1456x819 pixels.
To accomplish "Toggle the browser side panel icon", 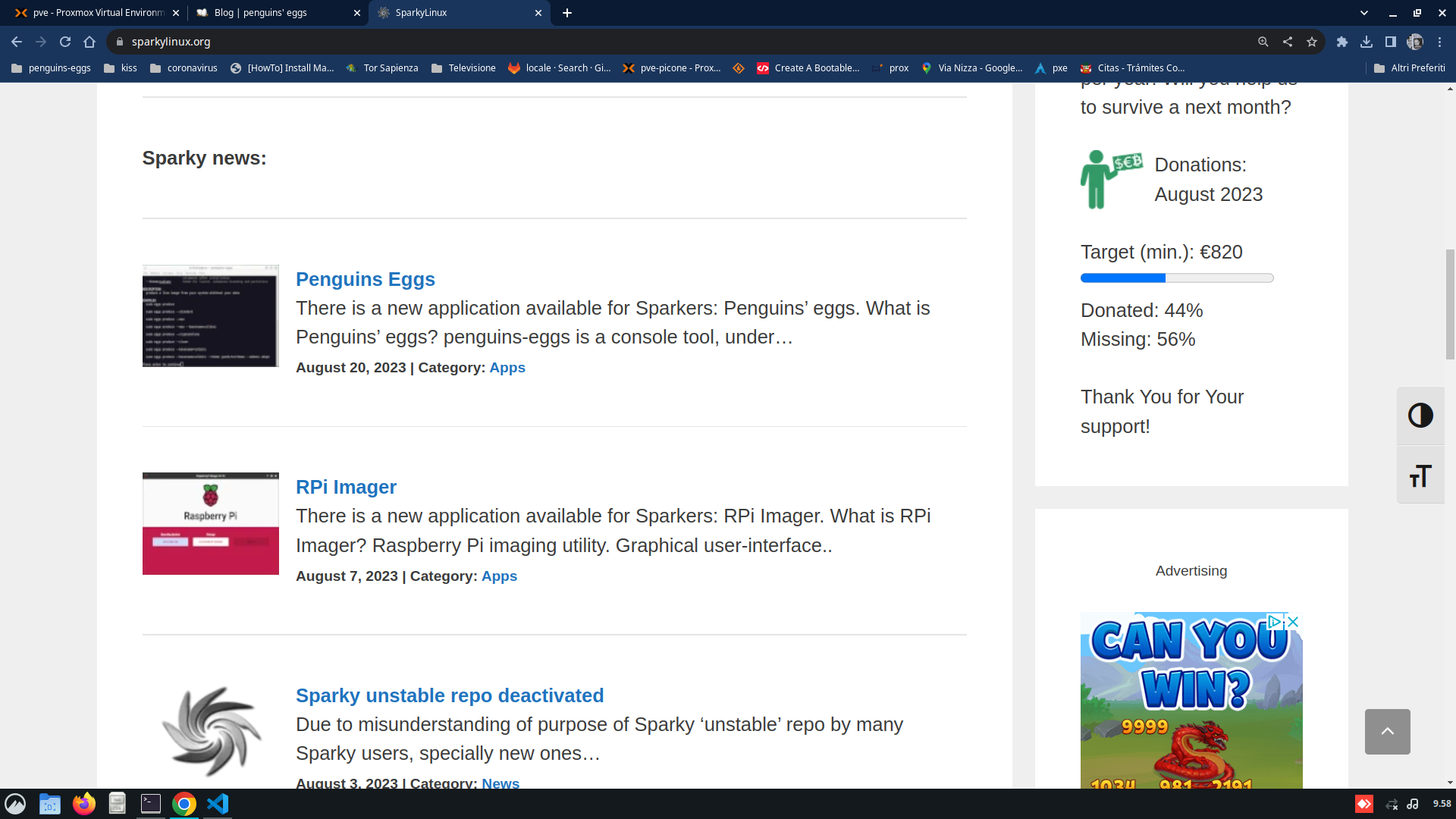I will (1391, 42).
